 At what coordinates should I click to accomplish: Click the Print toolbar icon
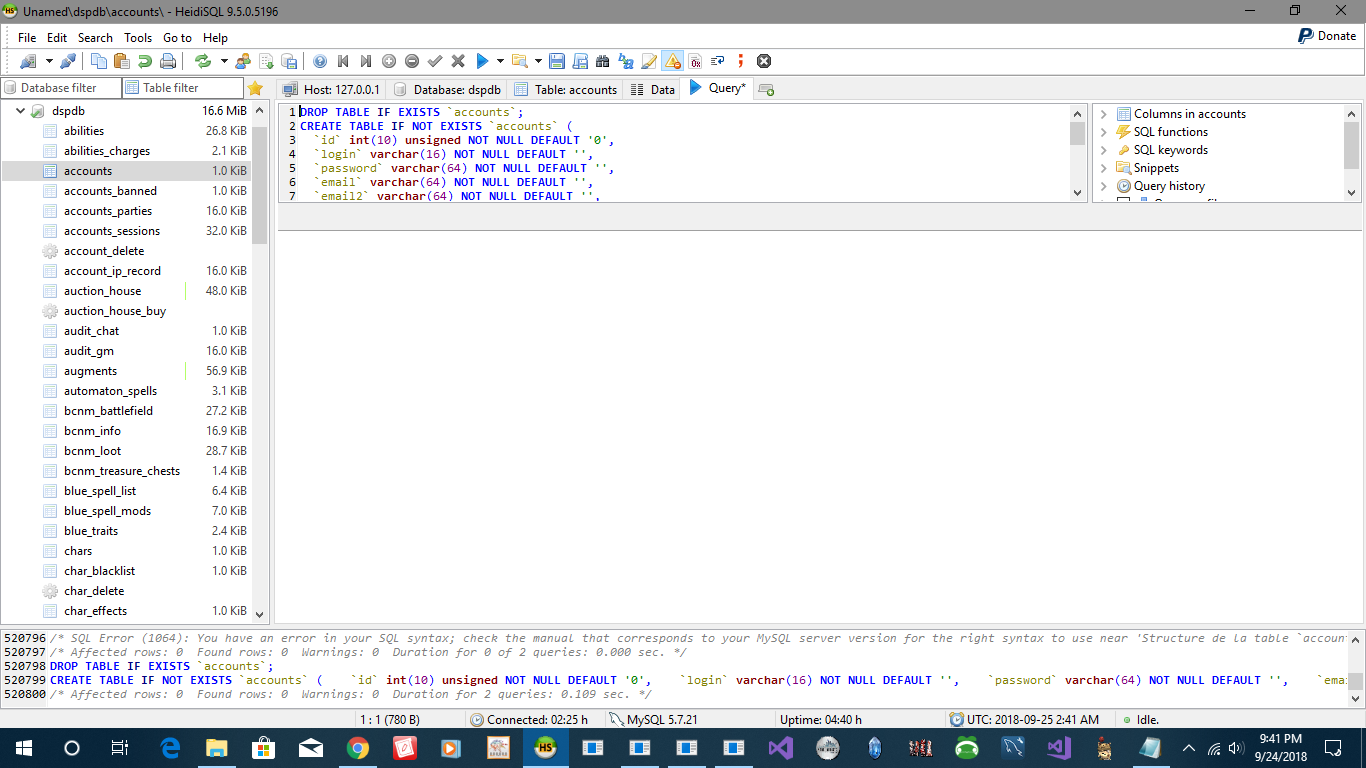pos(168,61)
